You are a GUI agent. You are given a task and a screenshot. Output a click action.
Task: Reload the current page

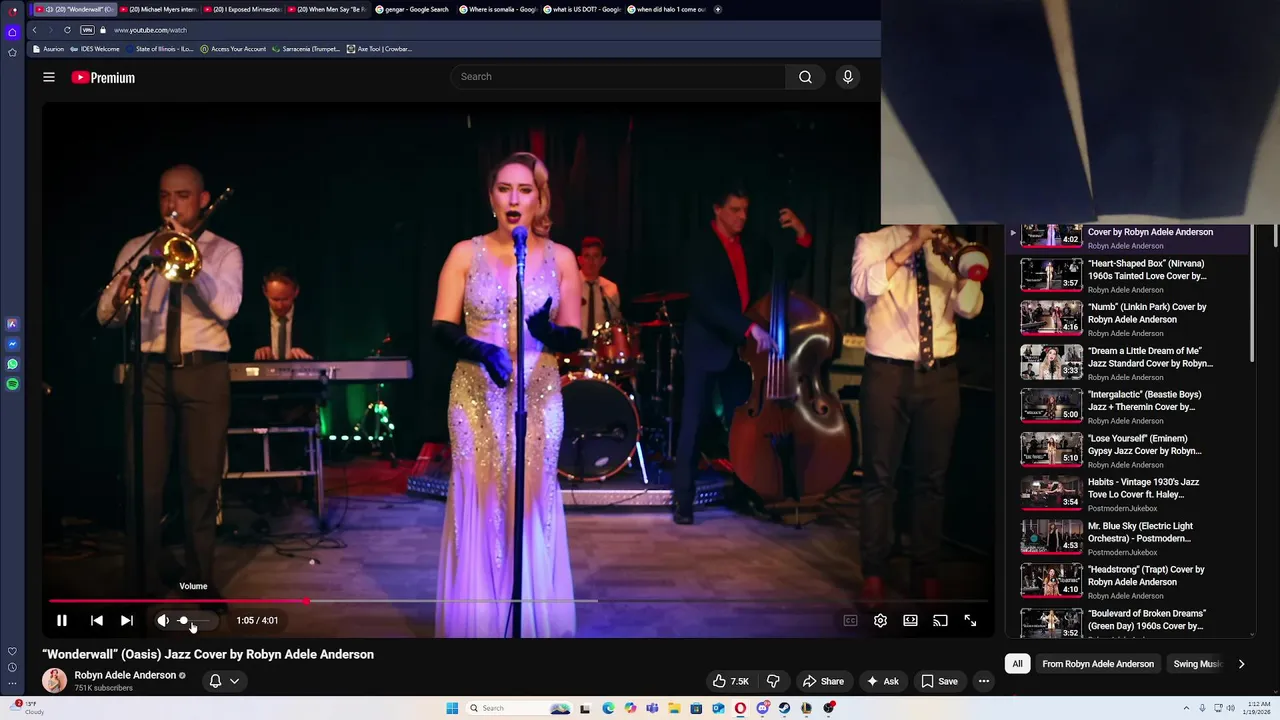coord(67,30)
